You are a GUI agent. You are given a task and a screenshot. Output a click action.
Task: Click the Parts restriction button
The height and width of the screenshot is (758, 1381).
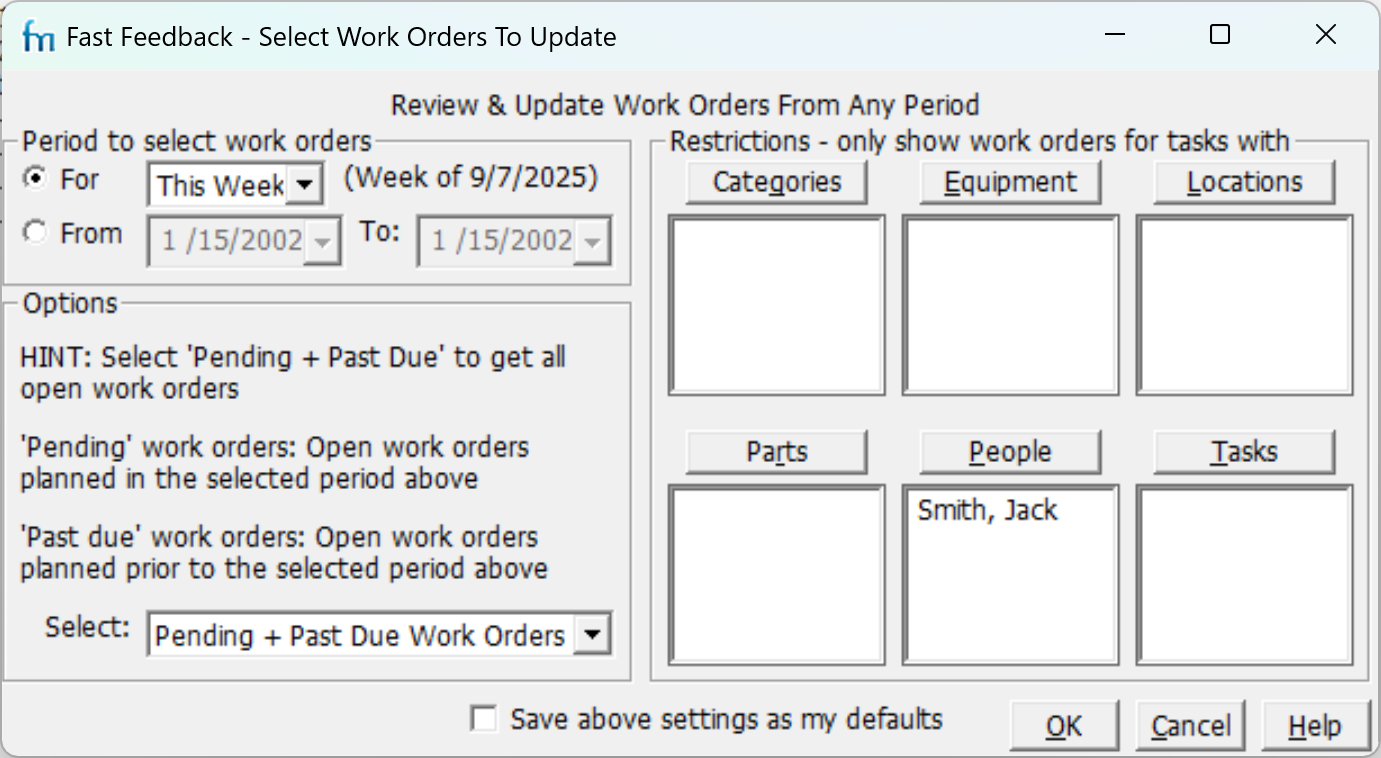[x=776, y=452]
